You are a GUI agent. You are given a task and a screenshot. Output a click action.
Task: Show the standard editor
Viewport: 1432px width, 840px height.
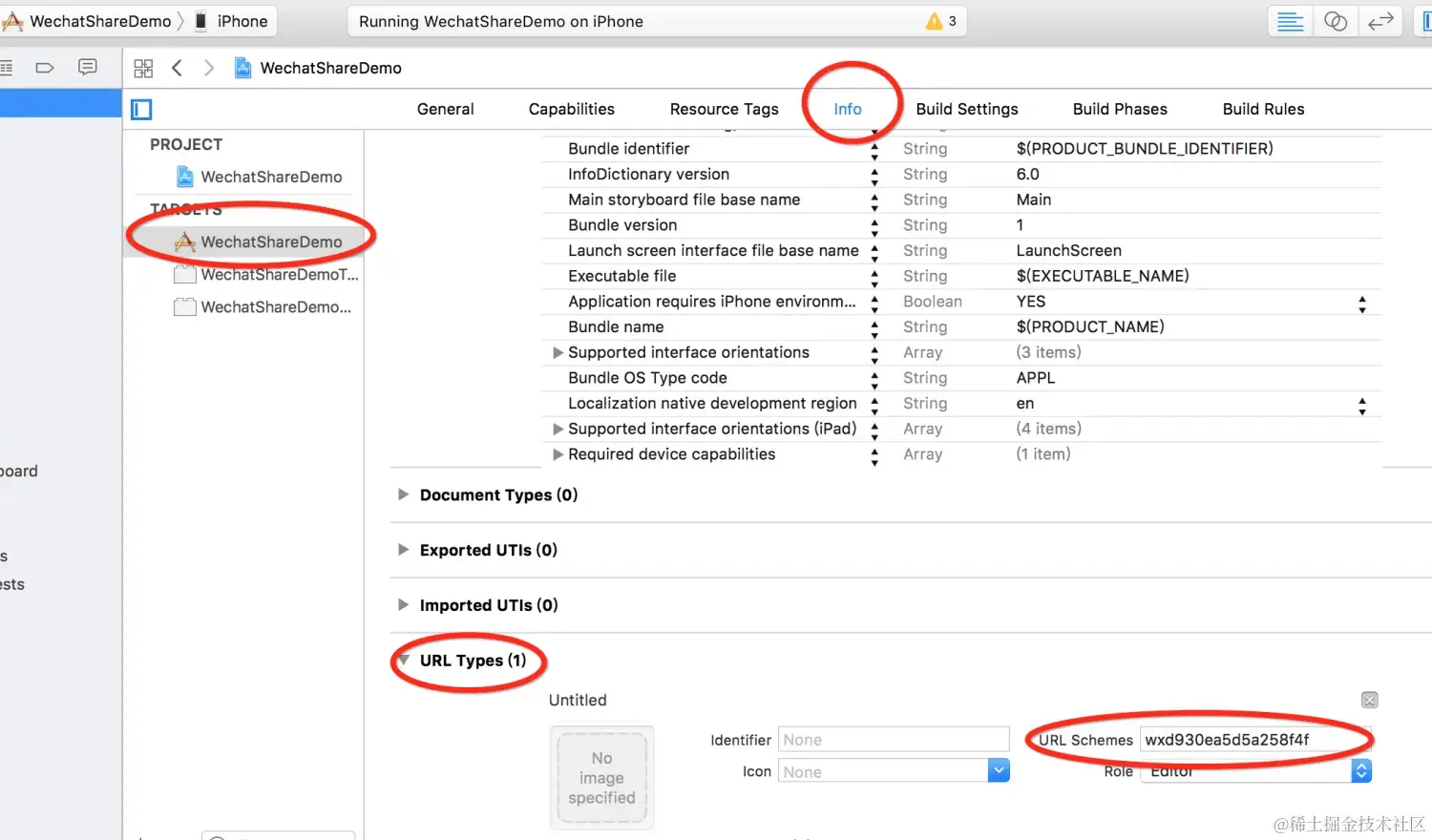(1290, 21)
